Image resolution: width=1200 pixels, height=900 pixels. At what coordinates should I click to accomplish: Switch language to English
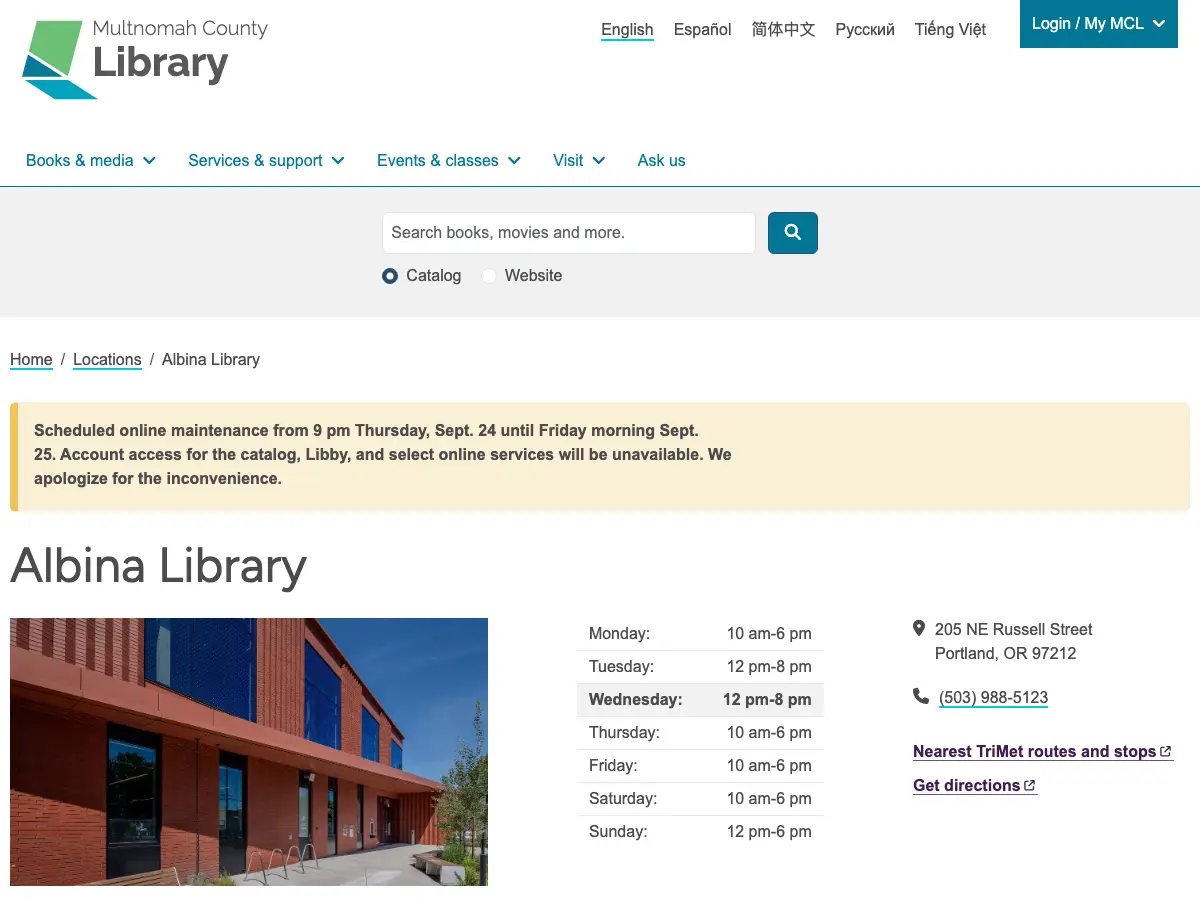pyautogui.click(x=627, y=30)
